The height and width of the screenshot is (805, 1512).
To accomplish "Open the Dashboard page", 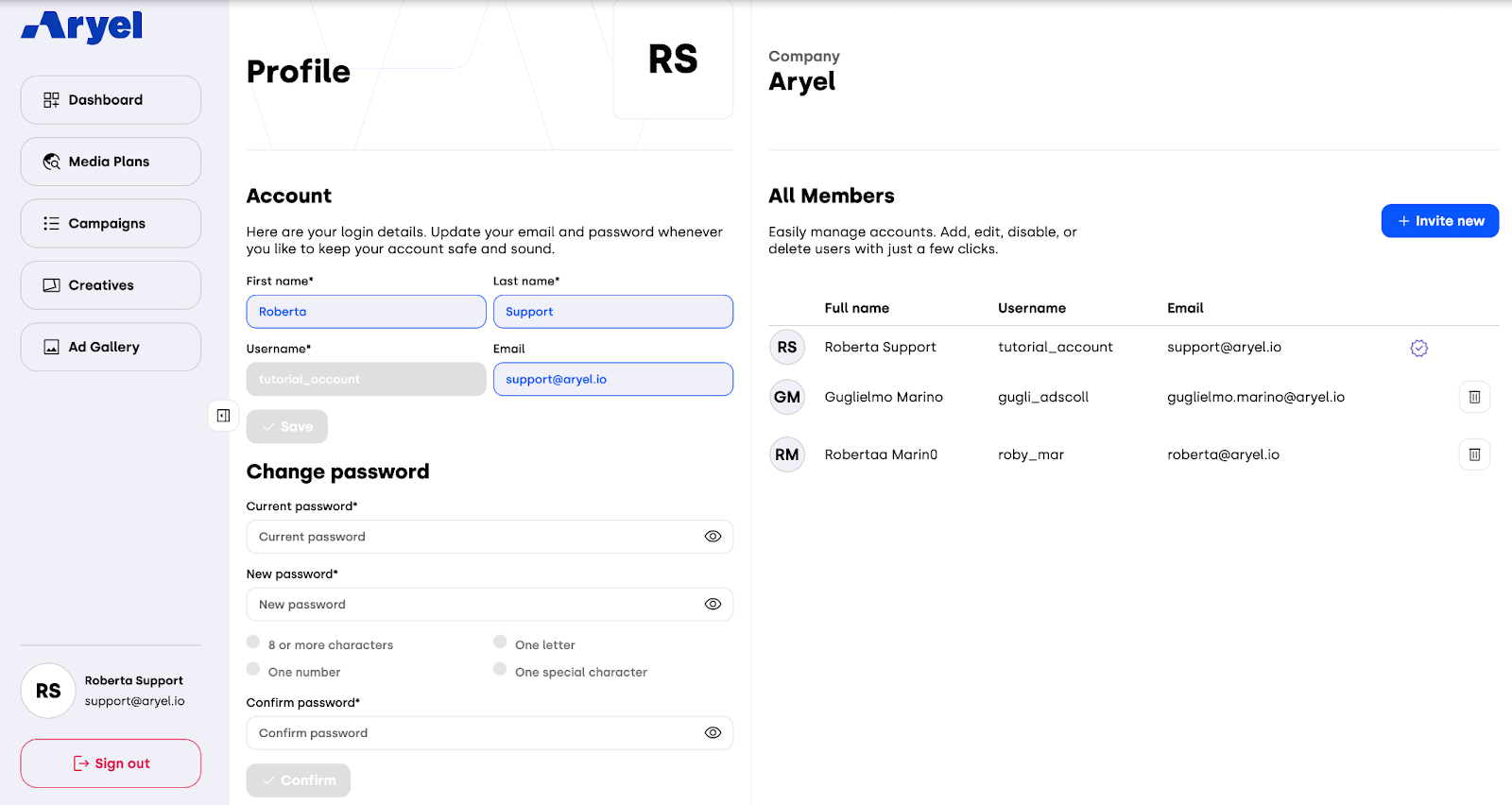I will coord(111,100).
